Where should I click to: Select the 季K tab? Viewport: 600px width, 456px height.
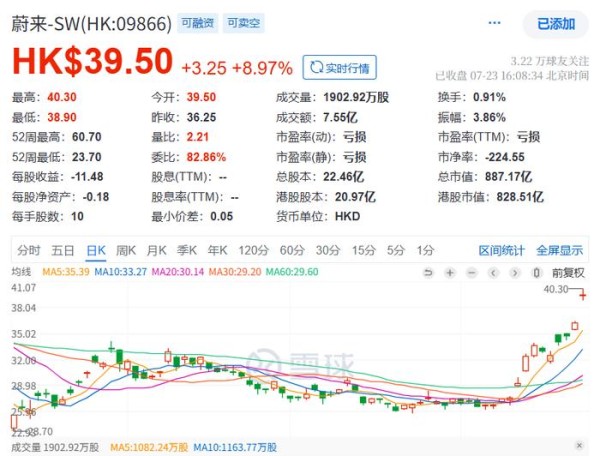click(187, 251)
